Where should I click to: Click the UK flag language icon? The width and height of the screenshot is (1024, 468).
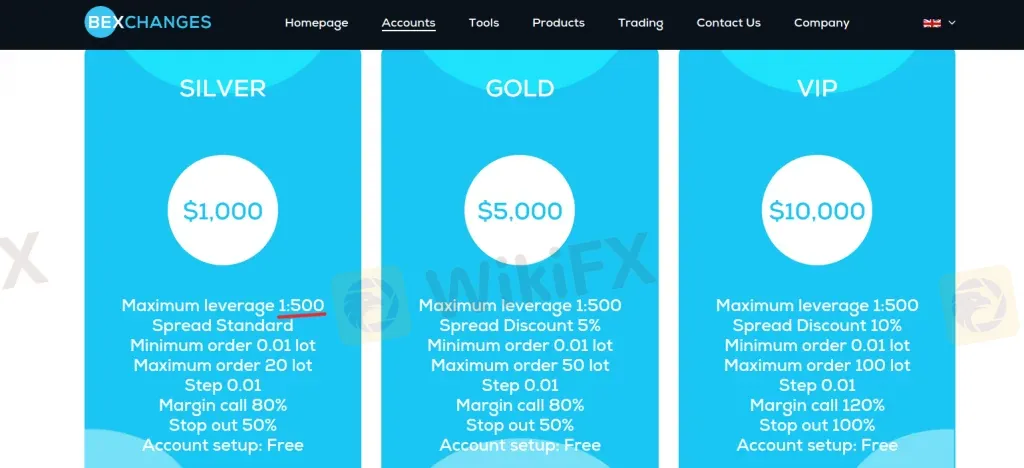coord(931,23)
